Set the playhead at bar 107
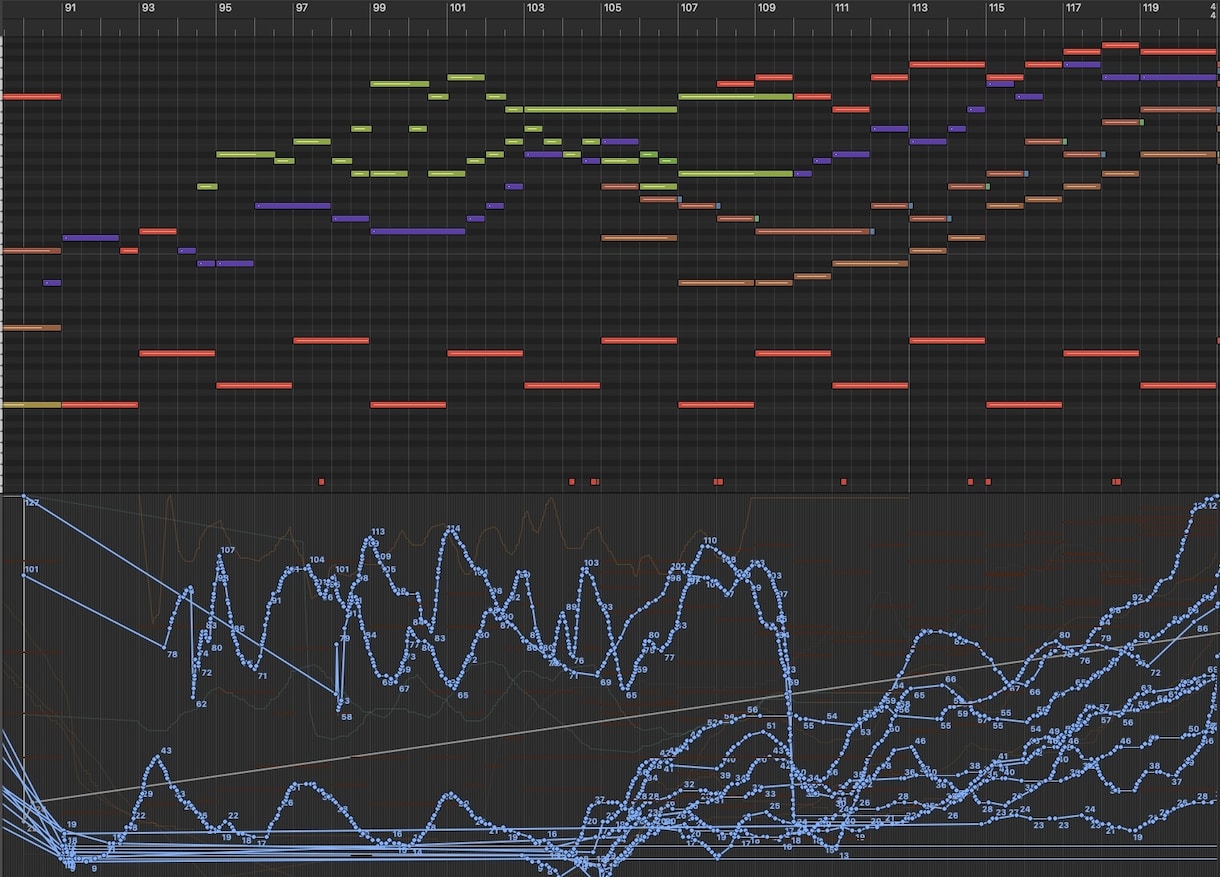Image resolution: width=1220 pixels, height=877 pixels. click(x=689, y=8)
